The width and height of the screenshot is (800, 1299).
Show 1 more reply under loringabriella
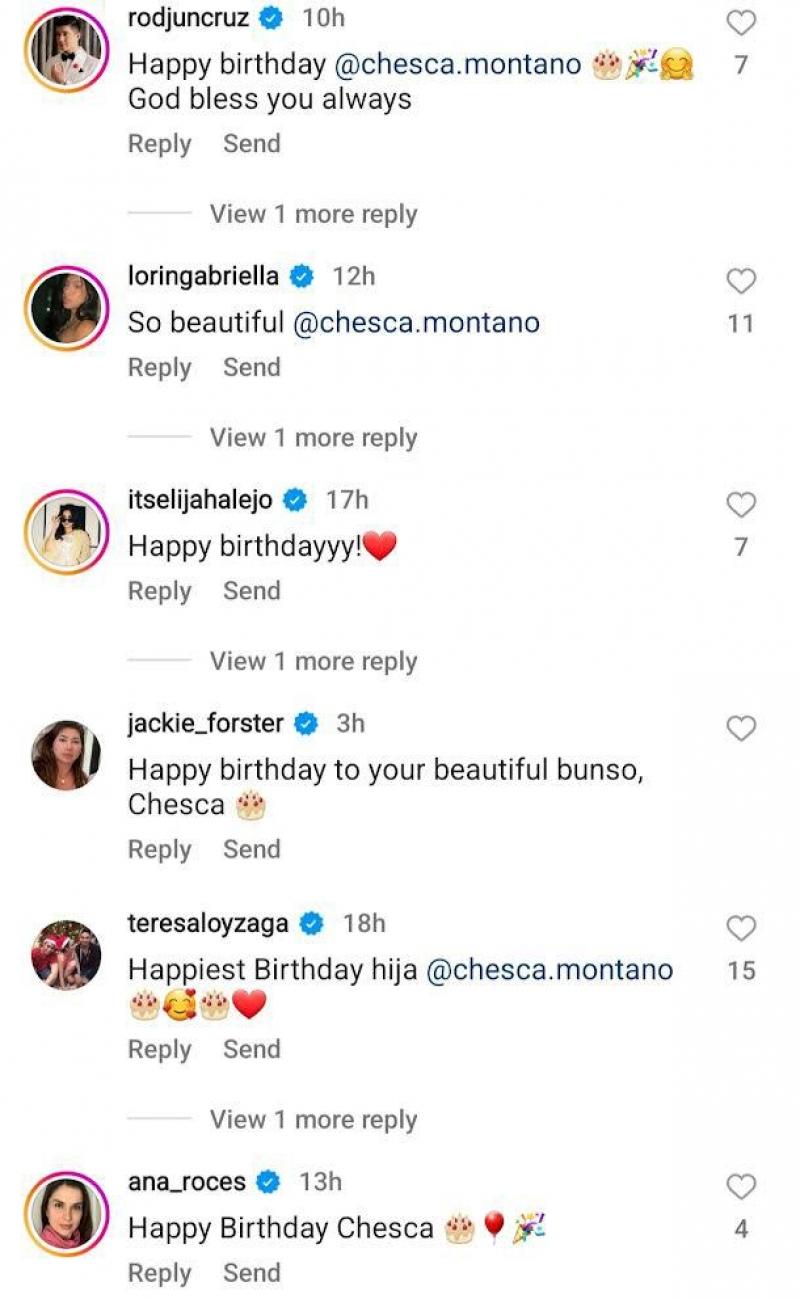click(313, 438)
